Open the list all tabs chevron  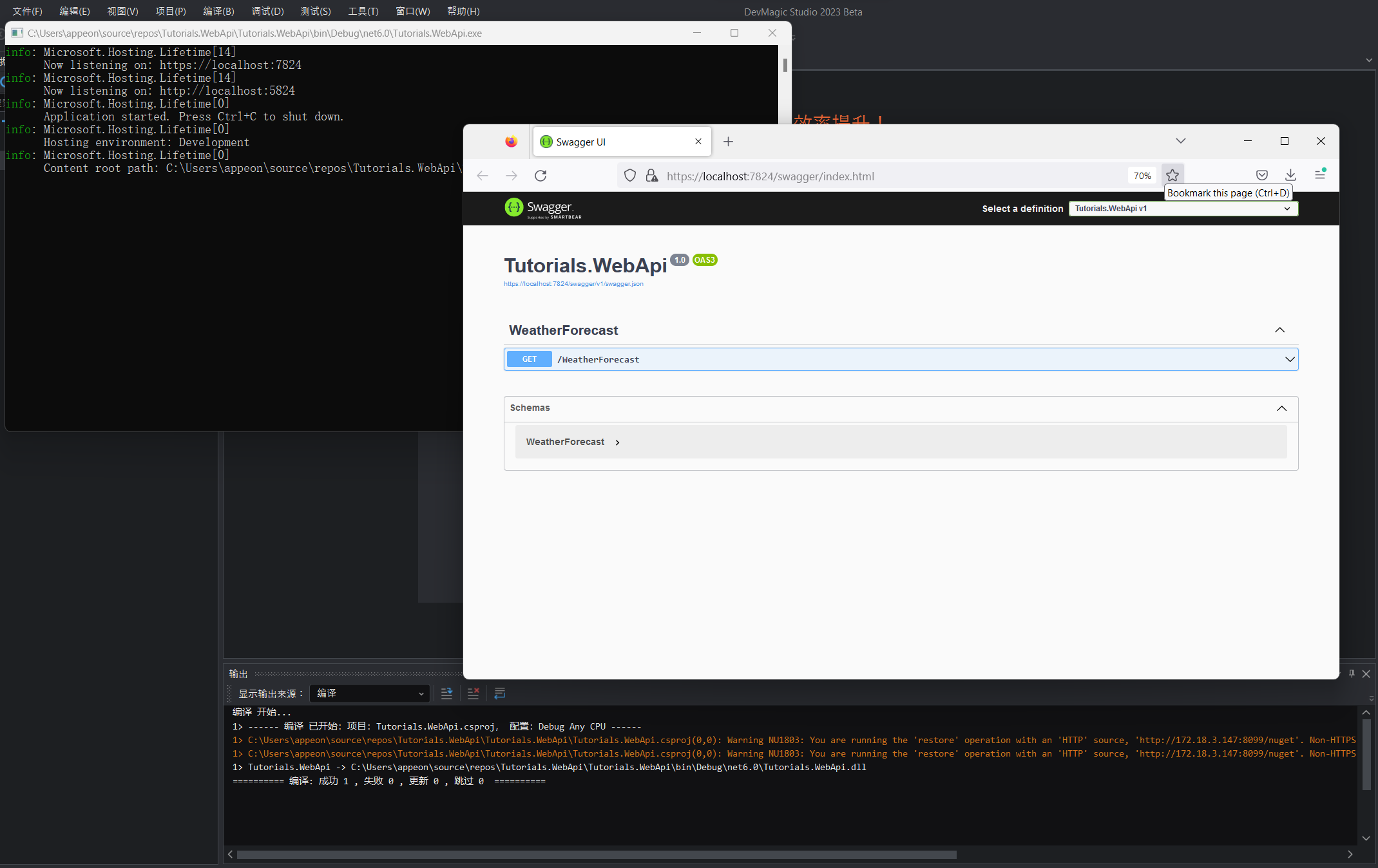(1180, 141)
